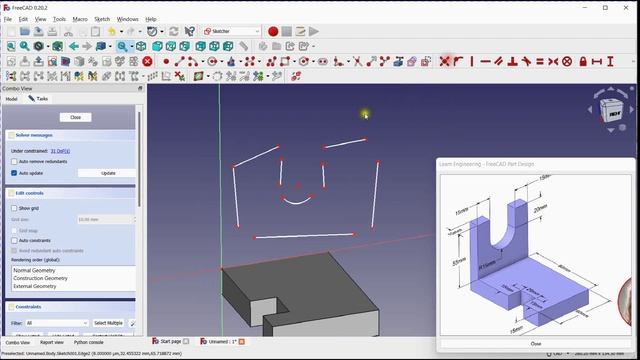640x360 pixels.
Task: Click the Tasks panel vertical scrollbar
Action: [139, 159]
